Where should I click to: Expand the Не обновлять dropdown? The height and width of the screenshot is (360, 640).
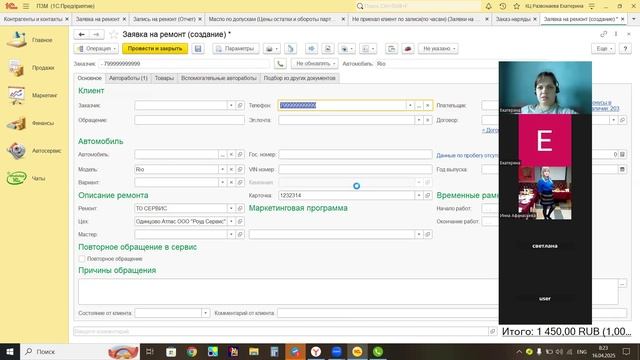[x=314, y=64]
